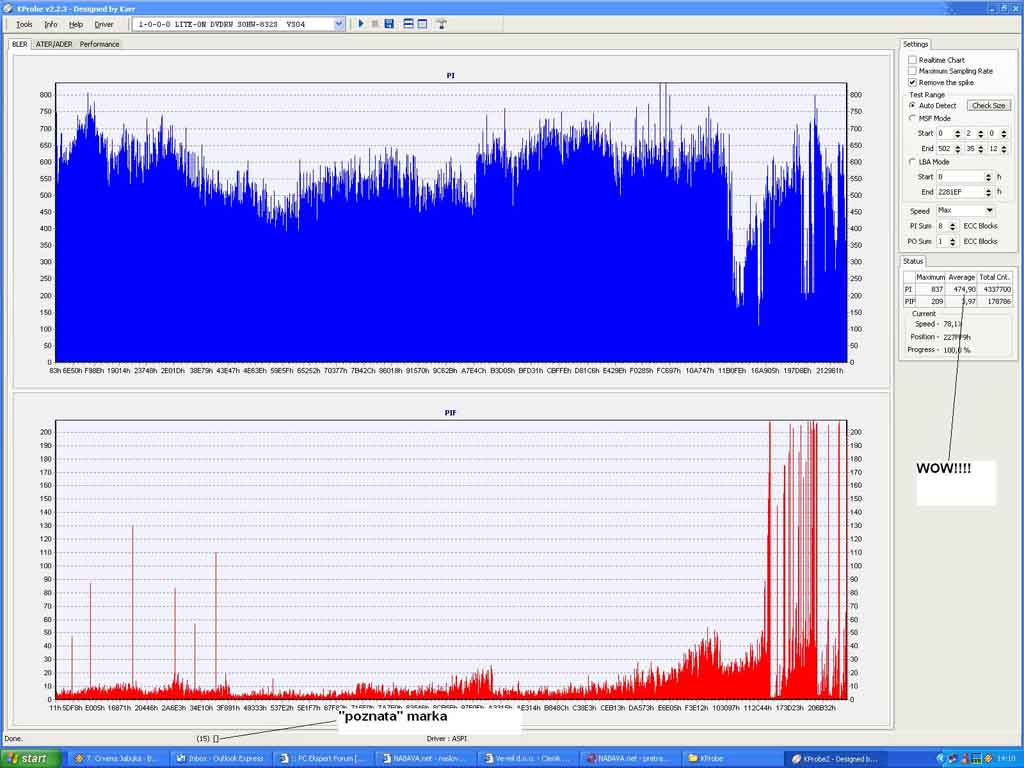Save results with the floppy disk icon
This screenshot has height=768, width=1024.
click(389, 24)
